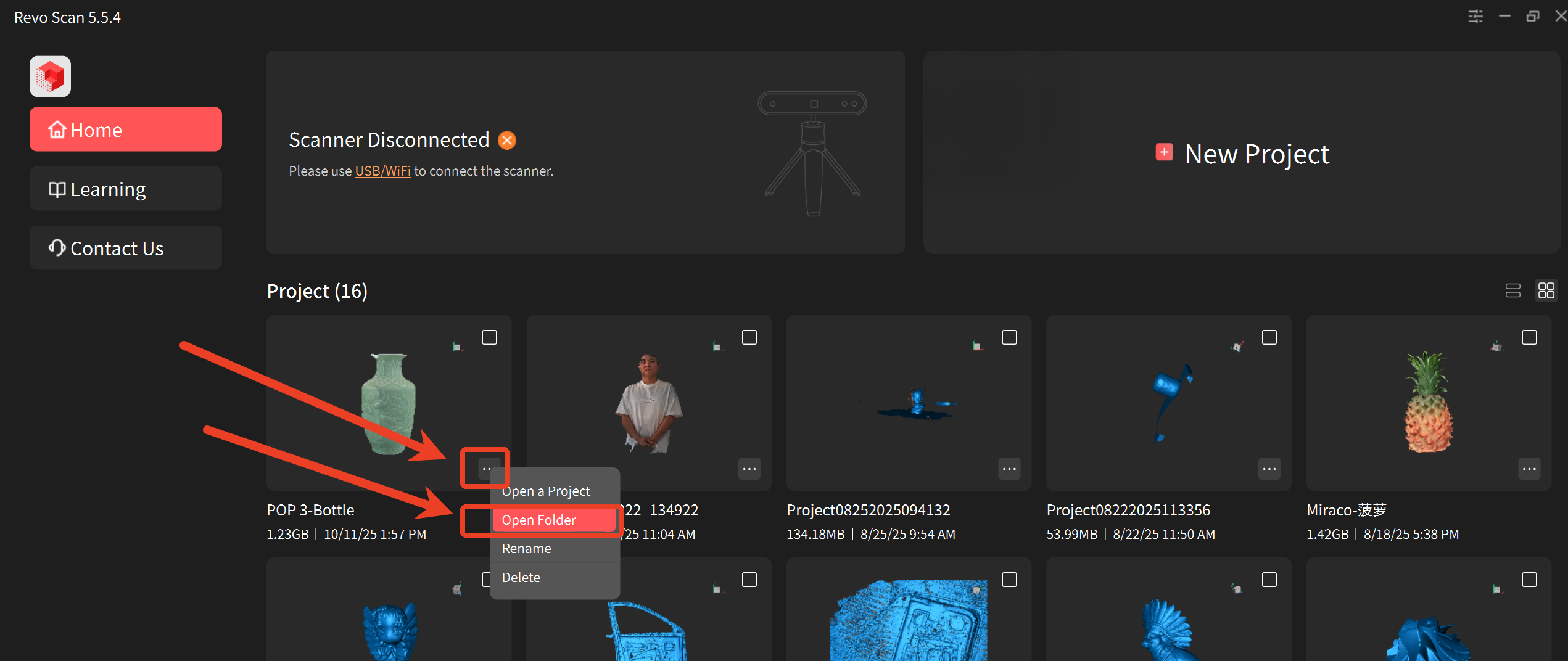Click the Revo Scan logo

tap(50, 76)
